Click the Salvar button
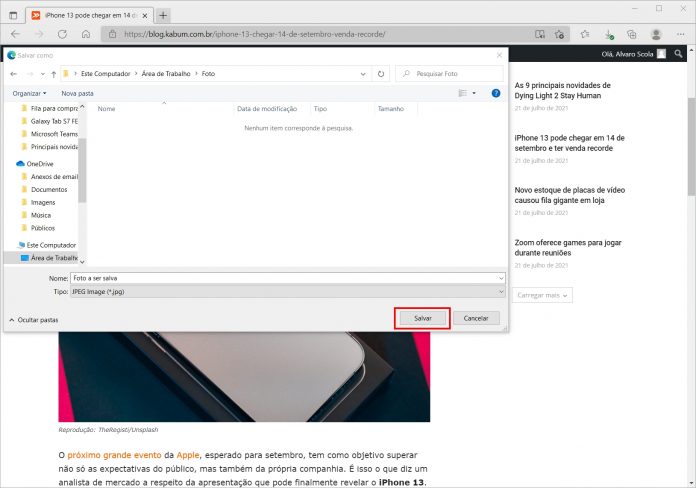This screenshot has width=696, height=488. (421, 317)
